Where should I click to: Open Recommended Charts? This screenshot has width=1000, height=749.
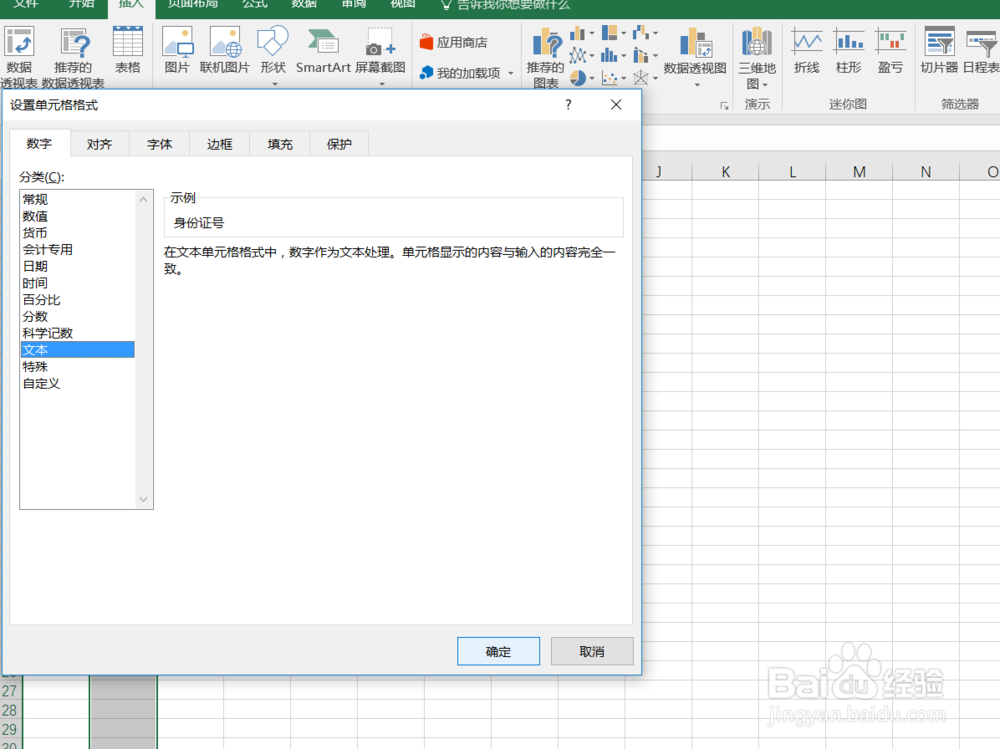click(546, 57)
